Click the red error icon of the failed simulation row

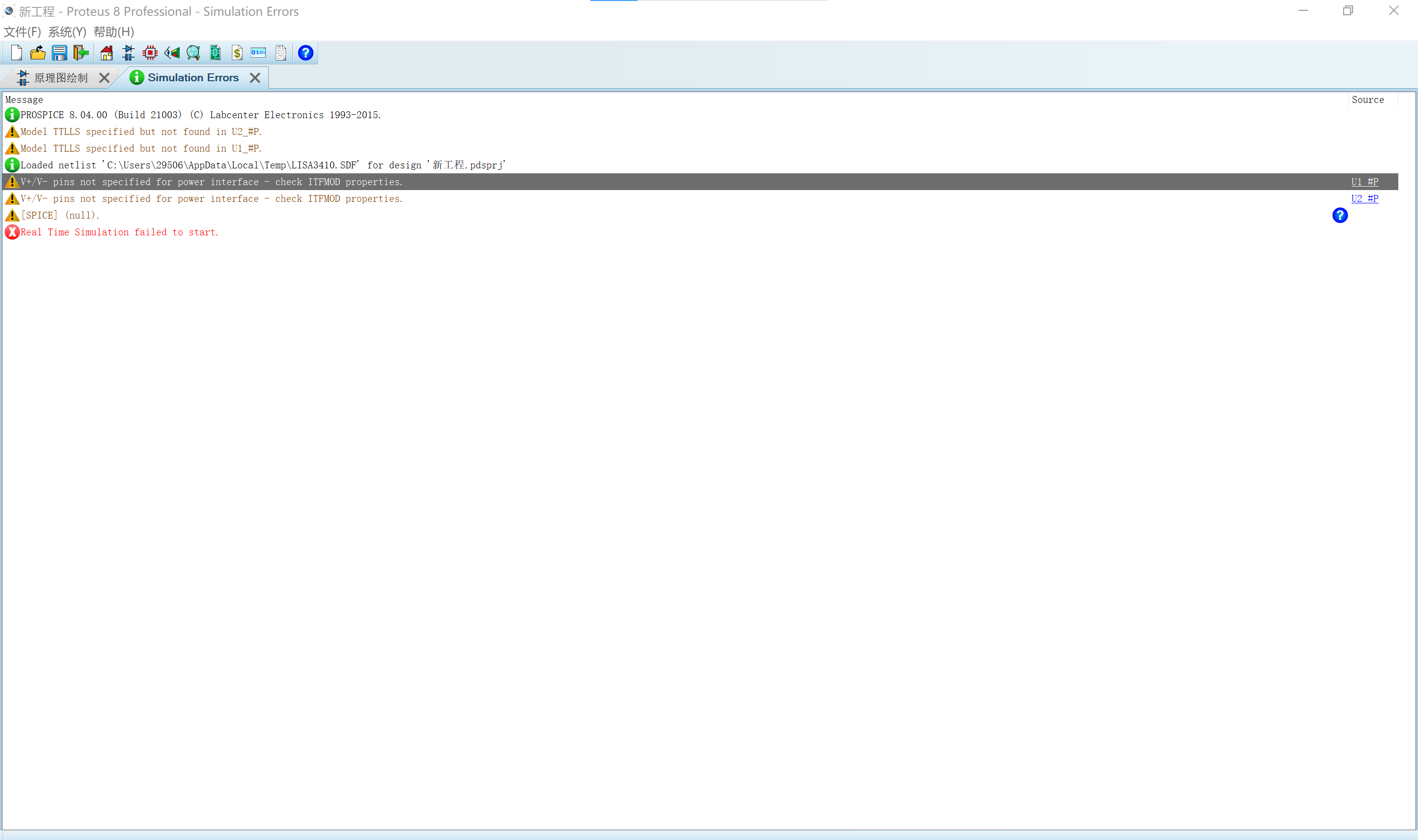coord(12,232)
